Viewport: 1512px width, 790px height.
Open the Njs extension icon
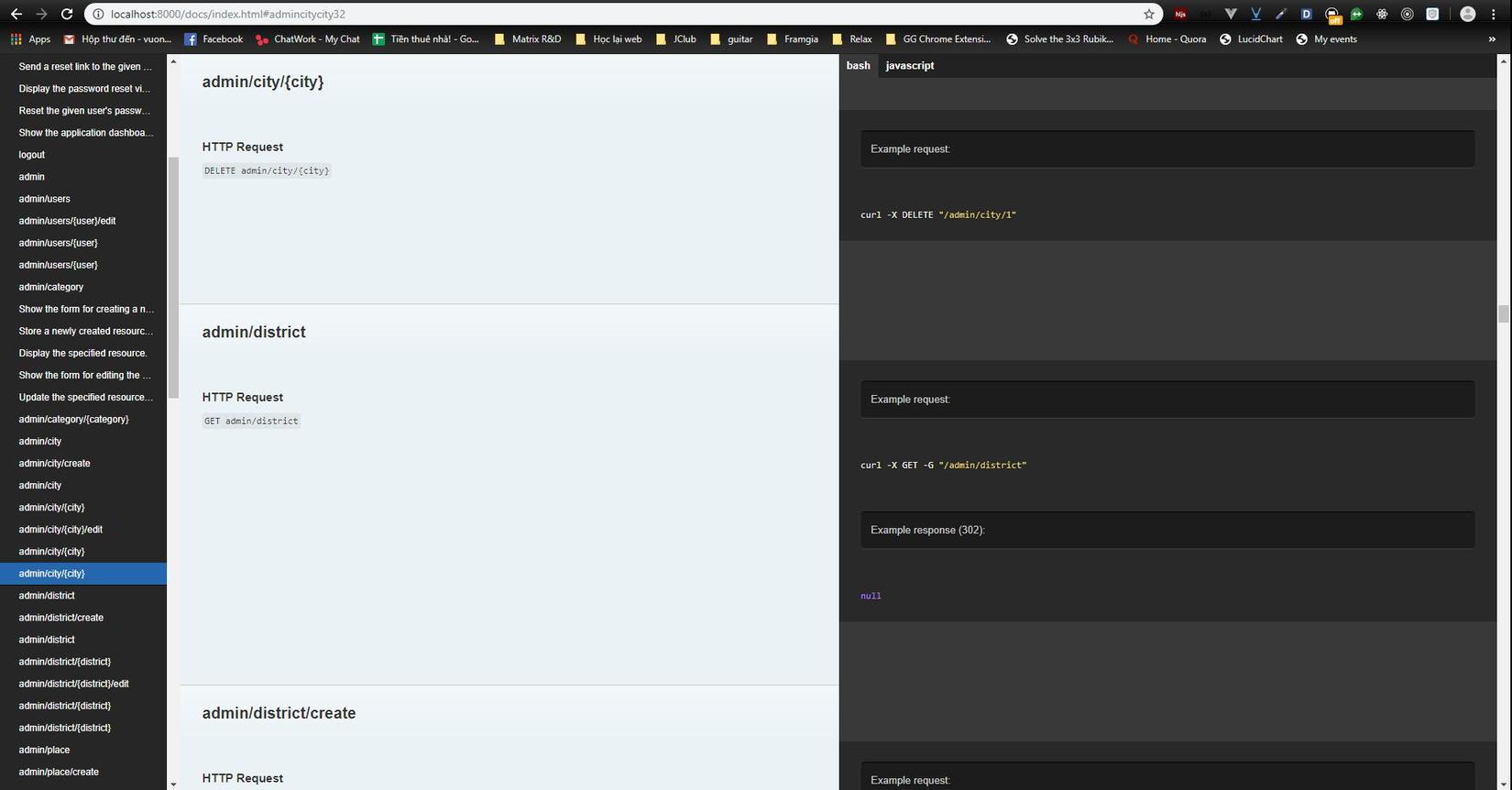click(x=1180, y=14)
